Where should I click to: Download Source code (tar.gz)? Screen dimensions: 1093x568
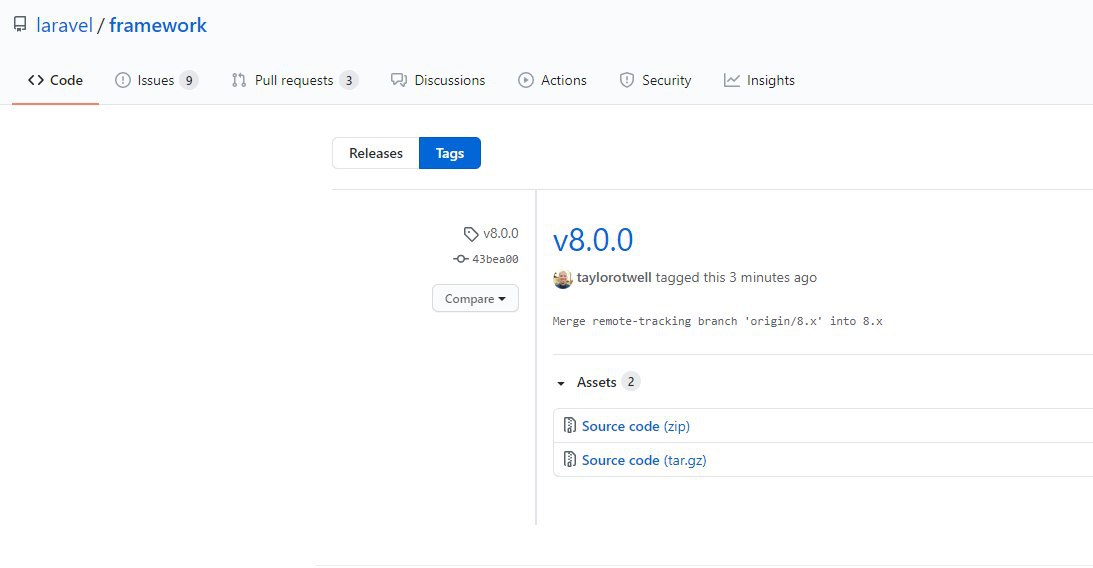[x=644, y=460]
